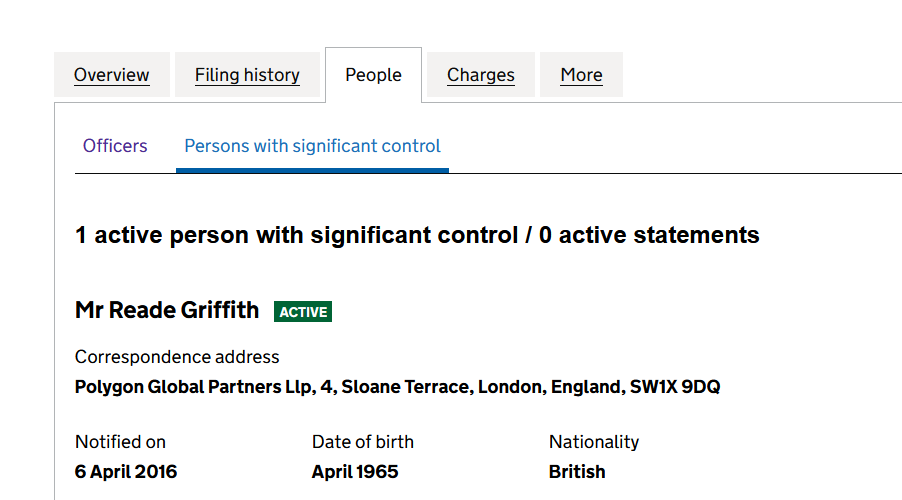Click the name Mr Reade Griffith
902x500 pixels.
167,310
